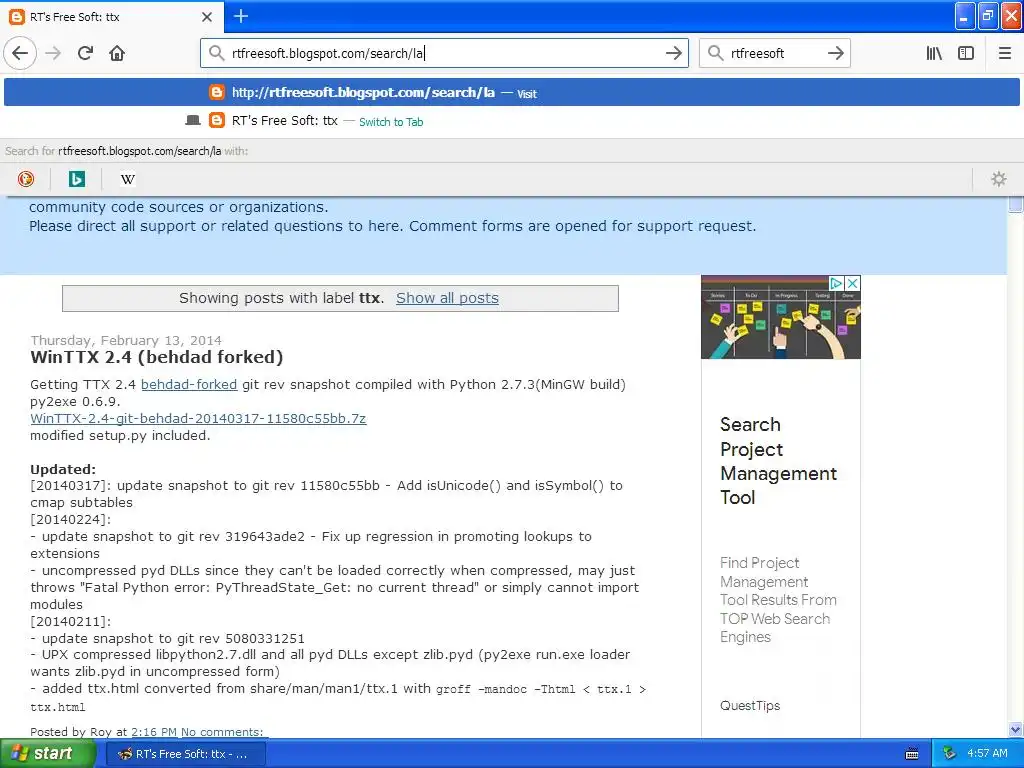Click the forward navigation arrow
Screen dimensions: 1024x768
pos(53,53)
